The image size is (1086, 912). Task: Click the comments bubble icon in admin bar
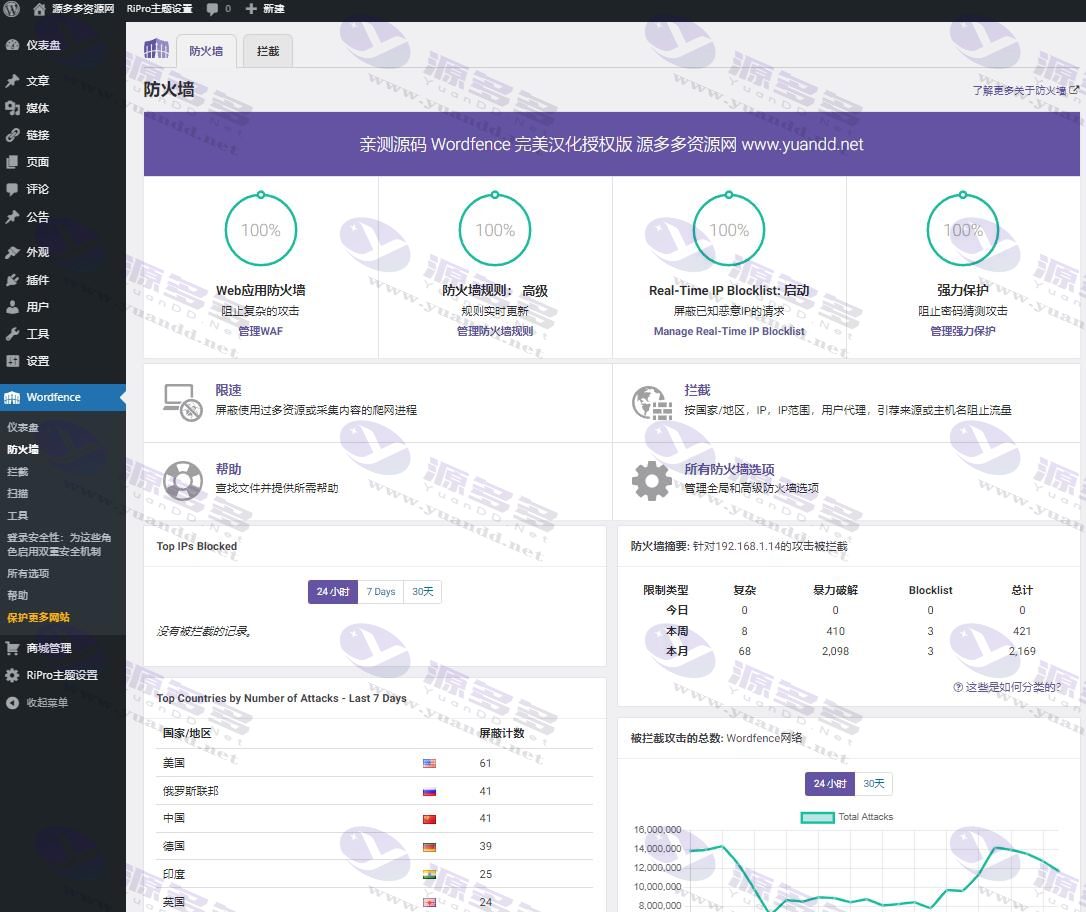click(x=213, y=9)
